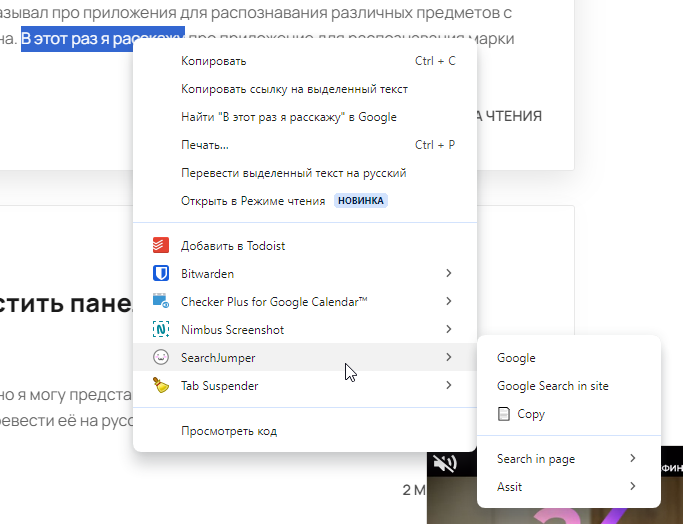Choose Открыть в Режиме чтения
This screenshot has height=524, width=683.
pyautogui.click(x=305, y=201)
